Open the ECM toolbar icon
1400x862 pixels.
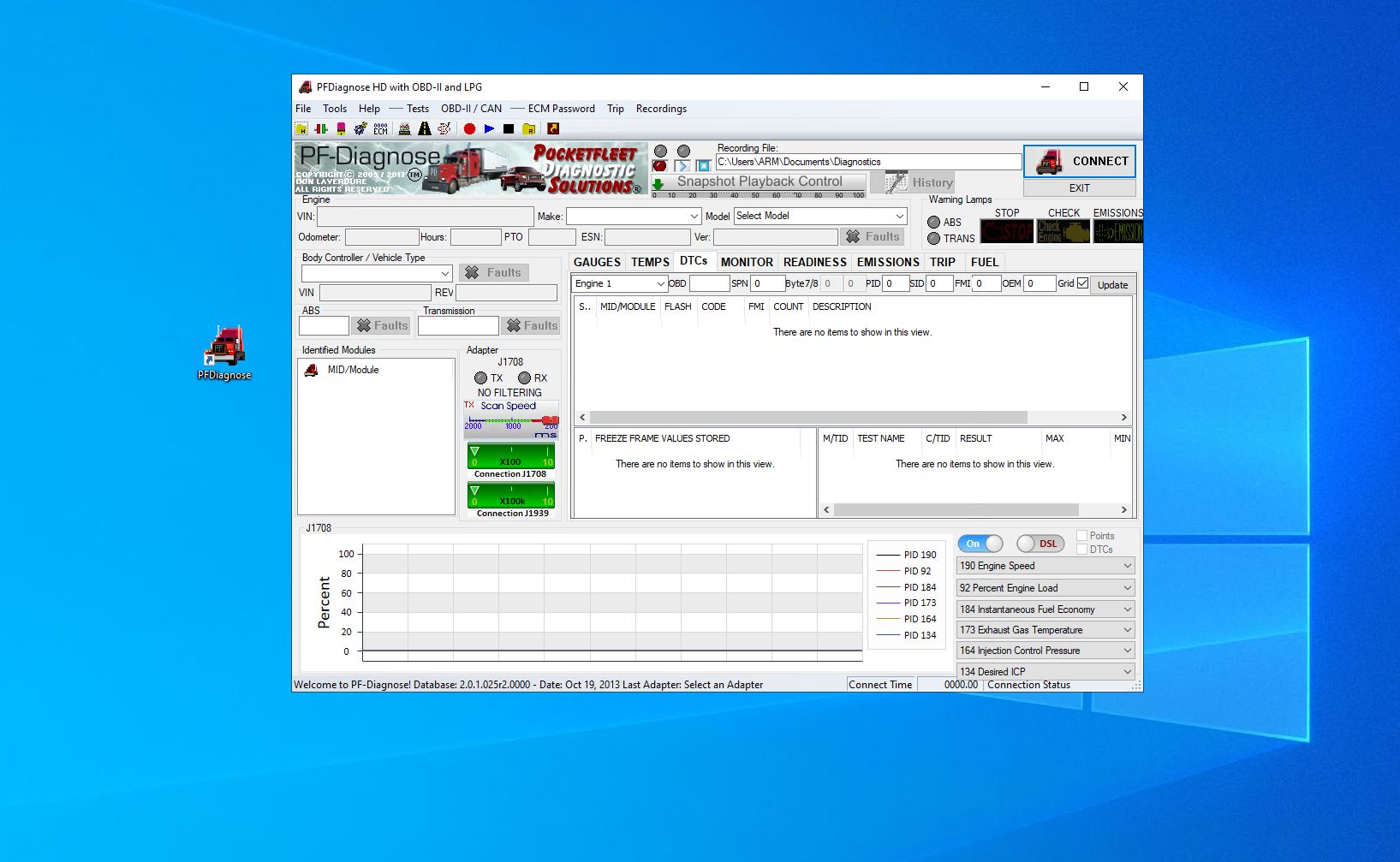[381, 128]
